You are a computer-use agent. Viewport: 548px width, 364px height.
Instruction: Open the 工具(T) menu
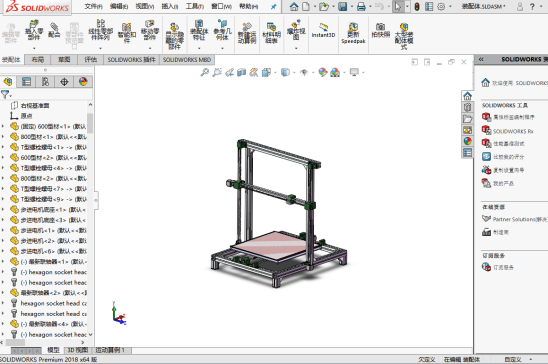tap(195, 6)
